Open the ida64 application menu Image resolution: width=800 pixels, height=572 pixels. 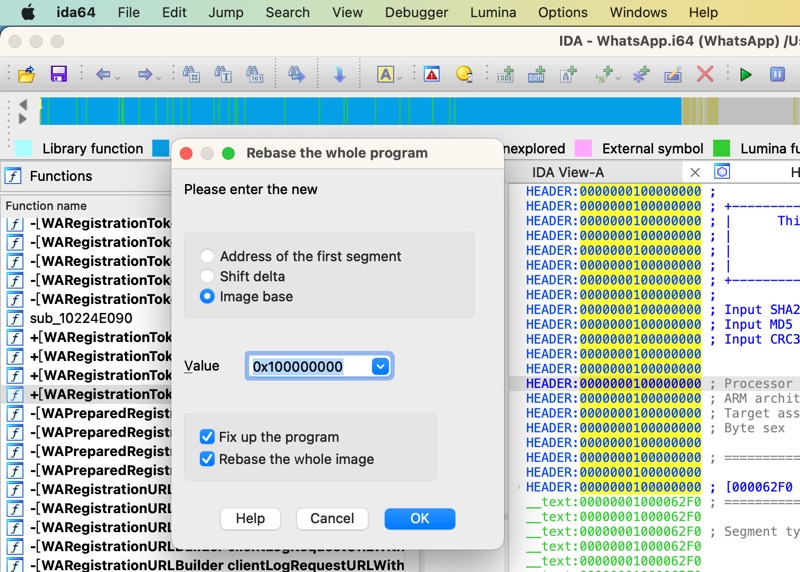click(x=76, y=12)
